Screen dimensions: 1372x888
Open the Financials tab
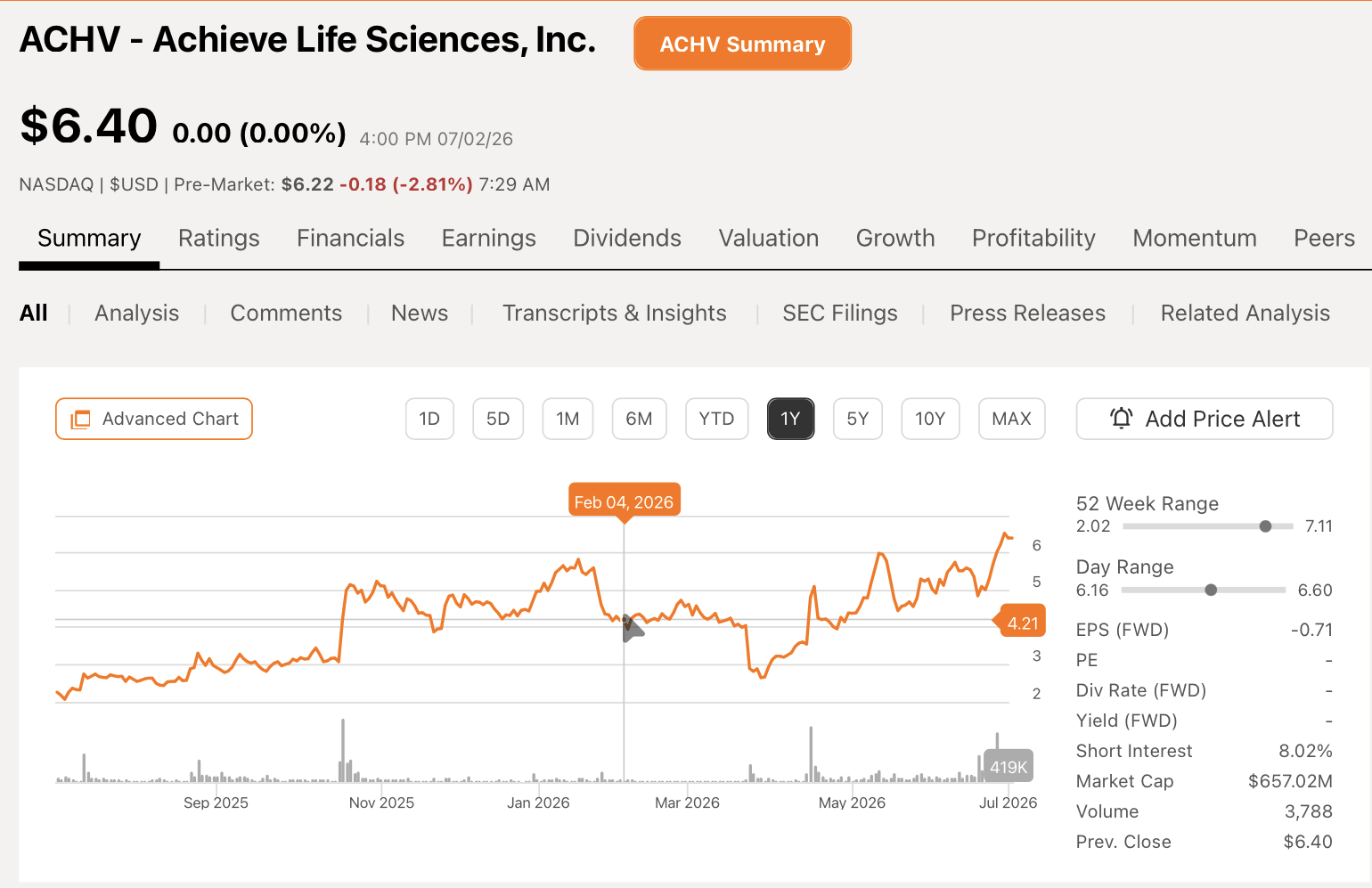tap(350, 239)
